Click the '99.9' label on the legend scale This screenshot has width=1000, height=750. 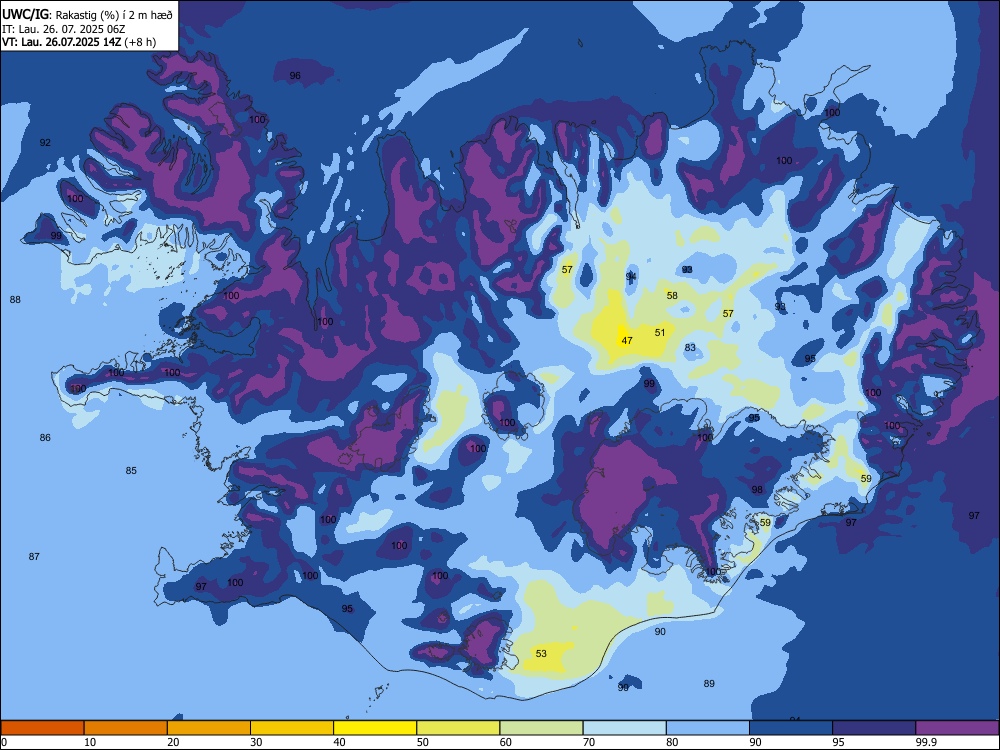(x=925, y=742)
